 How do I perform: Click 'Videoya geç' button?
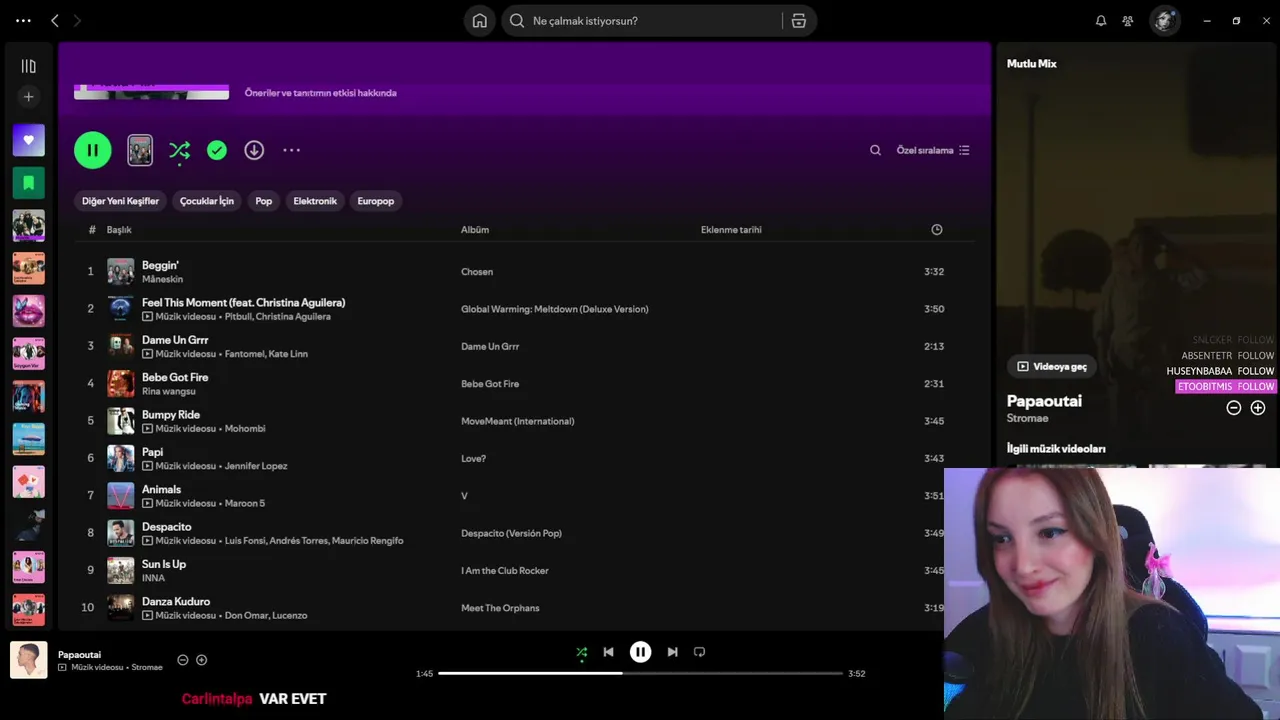[x=1052, y=367]
